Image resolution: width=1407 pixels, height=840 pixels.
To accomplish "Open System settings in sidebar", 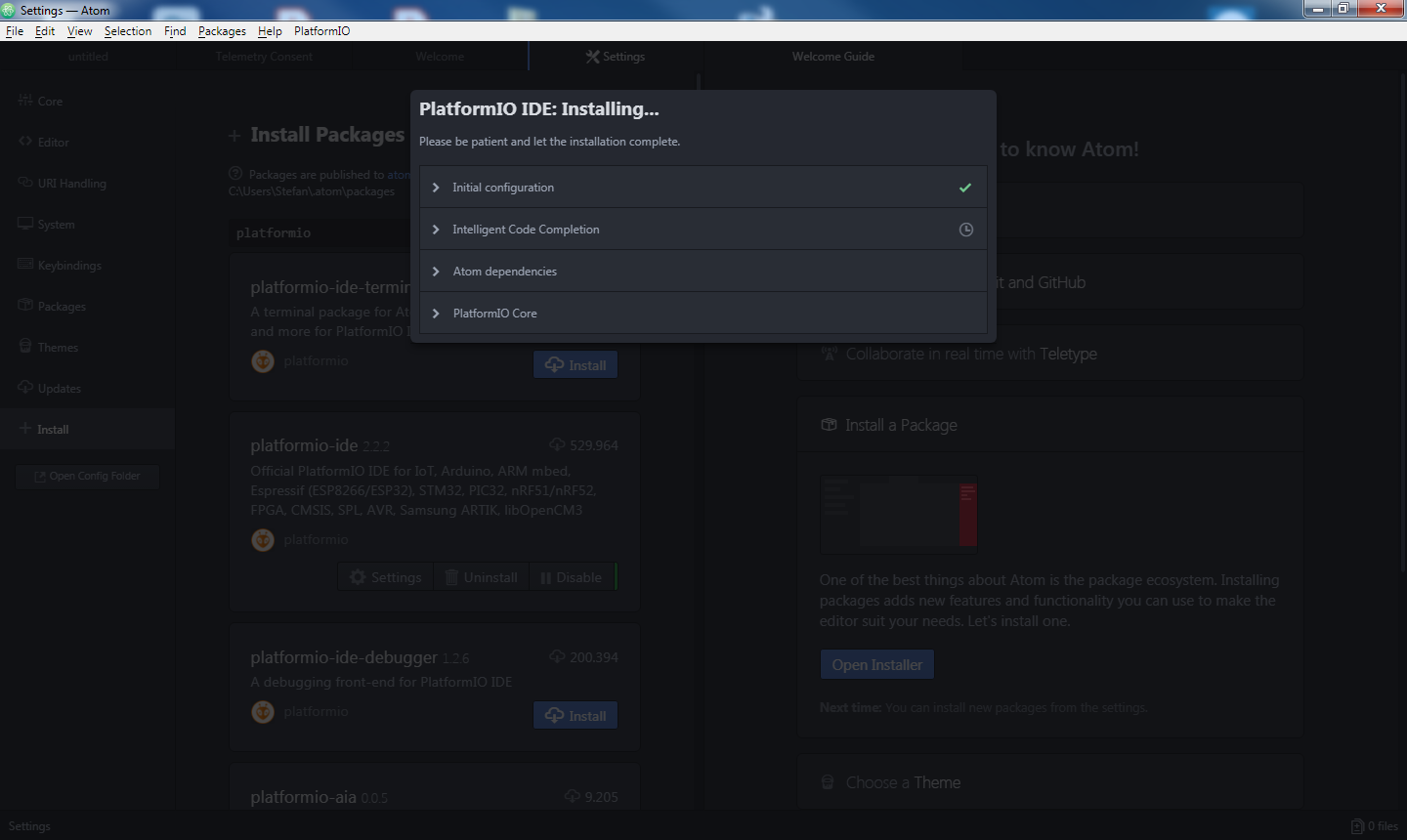I will coord(88,225).
